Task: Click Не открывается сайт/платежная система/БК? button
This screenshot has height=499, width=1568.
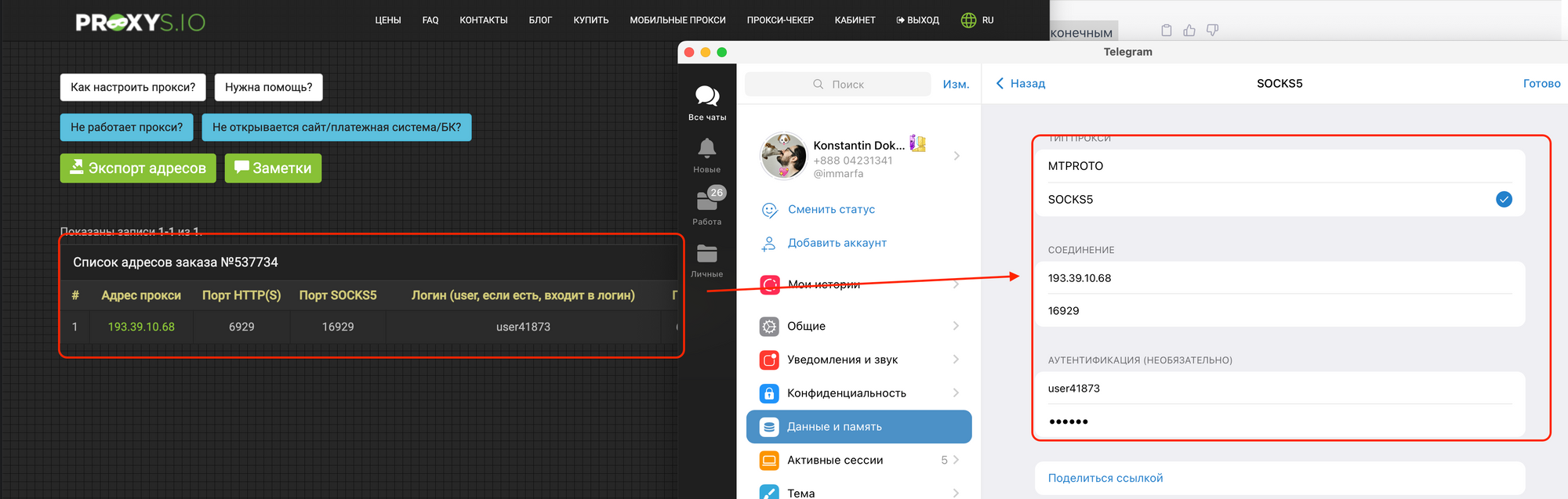Action: click(x=337, y=127)
